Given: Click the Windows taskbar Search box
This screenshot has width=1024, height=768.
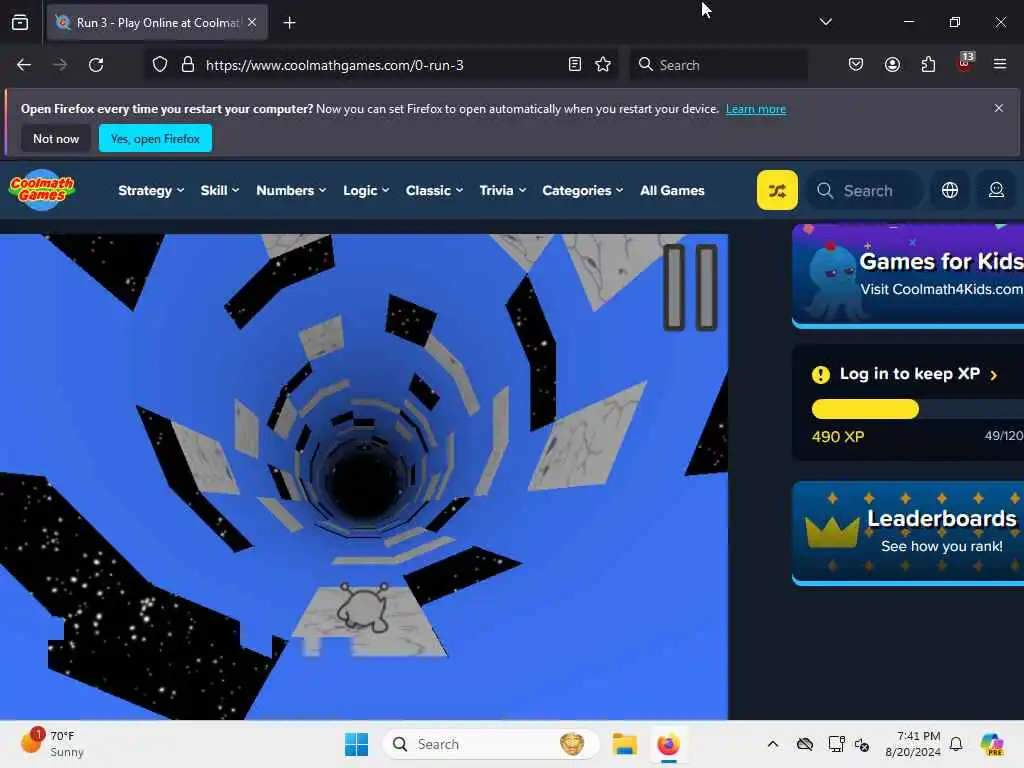Looking at the screenshot, I should click(490, 744).
